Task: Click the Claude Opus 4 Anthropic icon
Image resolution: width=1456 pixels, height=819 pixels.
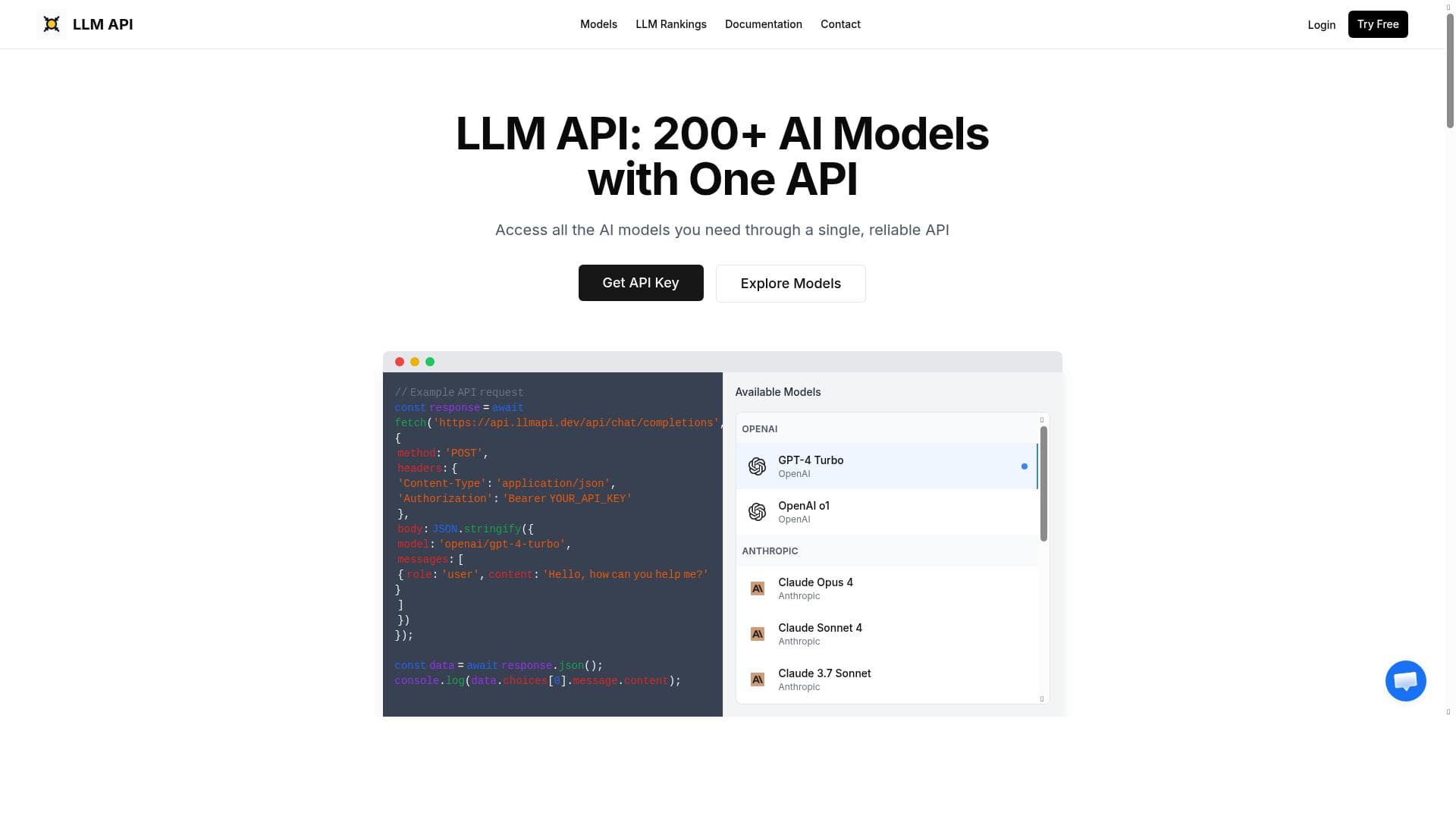Action: pyautogui.click(x=757, y=588)
